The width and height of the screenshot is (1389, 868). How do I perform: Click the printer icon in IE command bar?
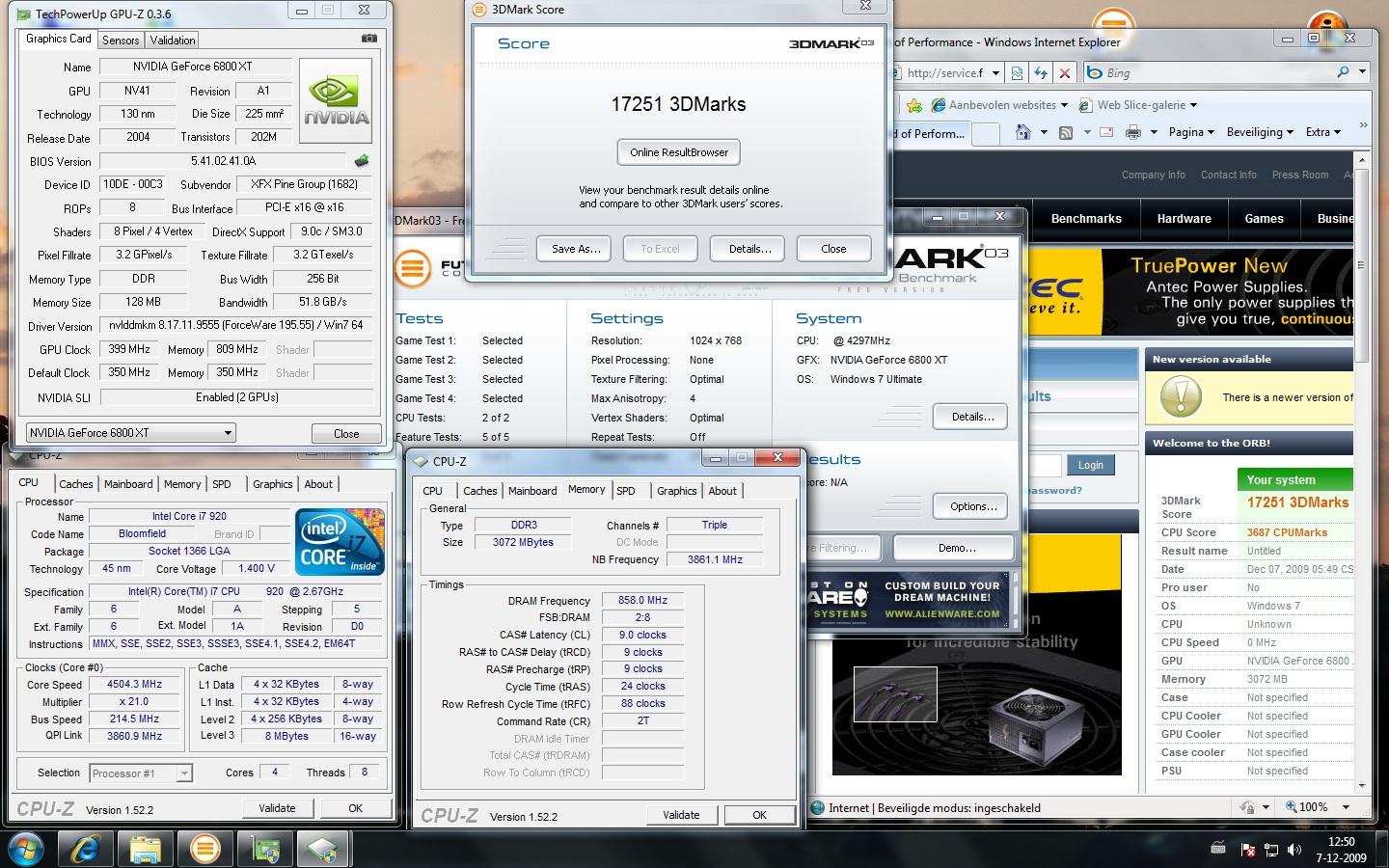click(x=1133, y=132)
